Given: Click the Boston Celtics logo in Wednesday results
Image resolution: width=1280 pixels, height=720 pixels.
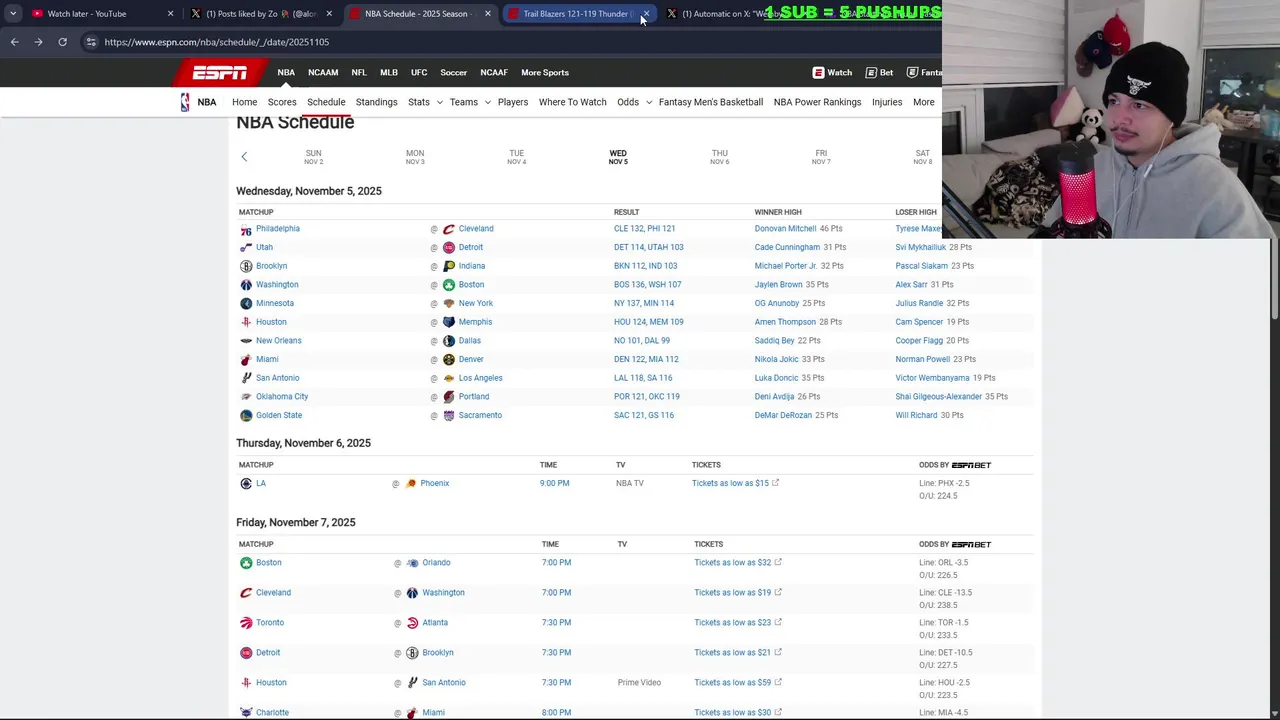Looking at the screenshot, I should coord(449,285).
